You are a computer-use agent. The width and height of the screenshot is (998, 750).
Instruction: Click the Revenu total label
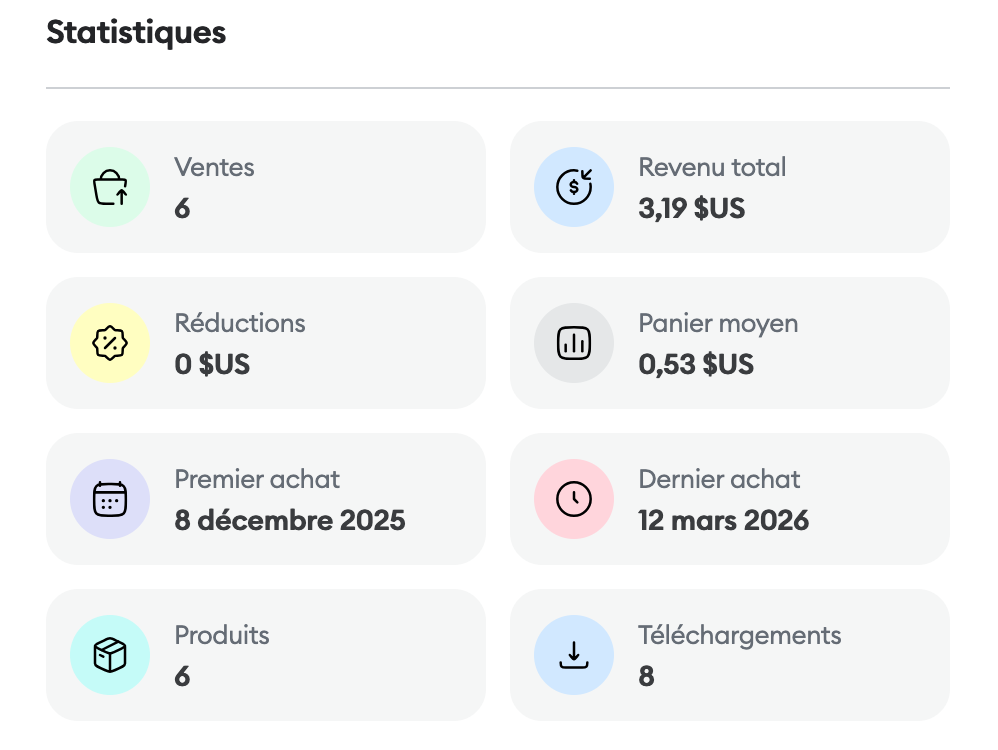712,167
